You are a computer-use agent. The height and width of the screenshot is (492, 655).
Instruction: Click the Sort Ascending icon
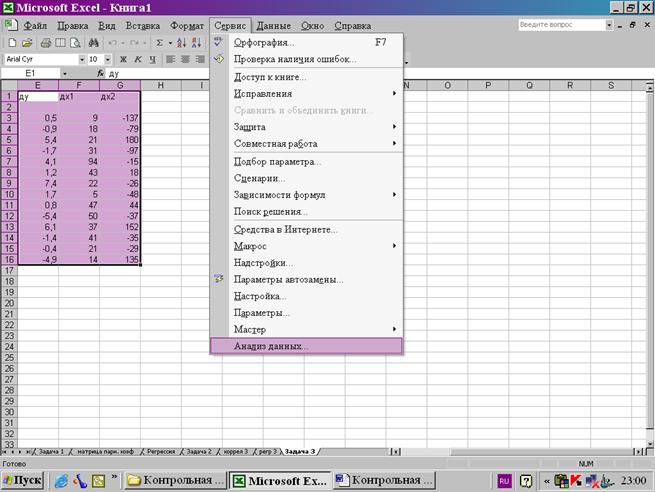click(182, 43)
